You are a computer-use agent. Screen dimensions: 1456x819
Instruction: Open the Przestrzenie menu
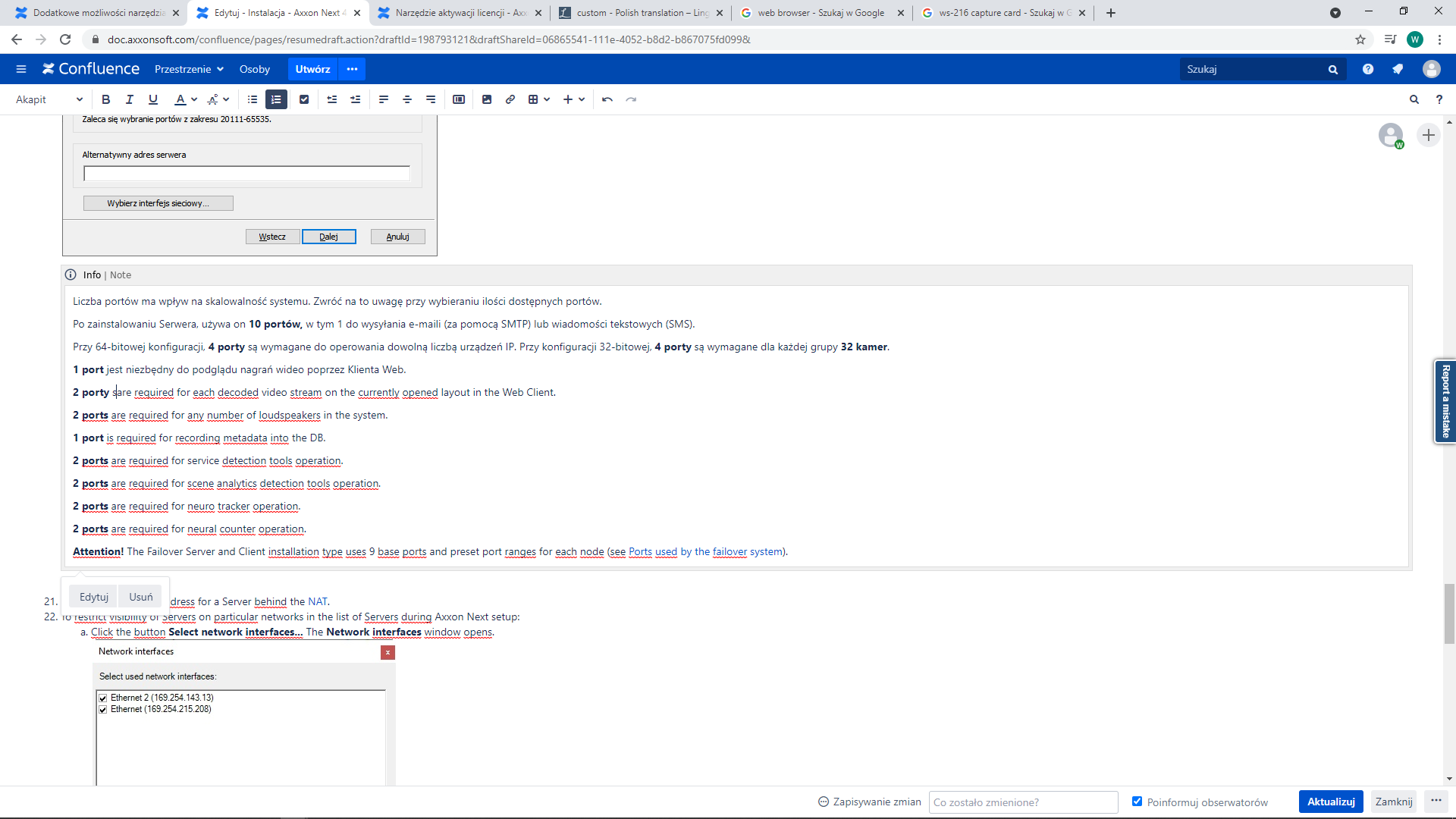pos(189,69)
